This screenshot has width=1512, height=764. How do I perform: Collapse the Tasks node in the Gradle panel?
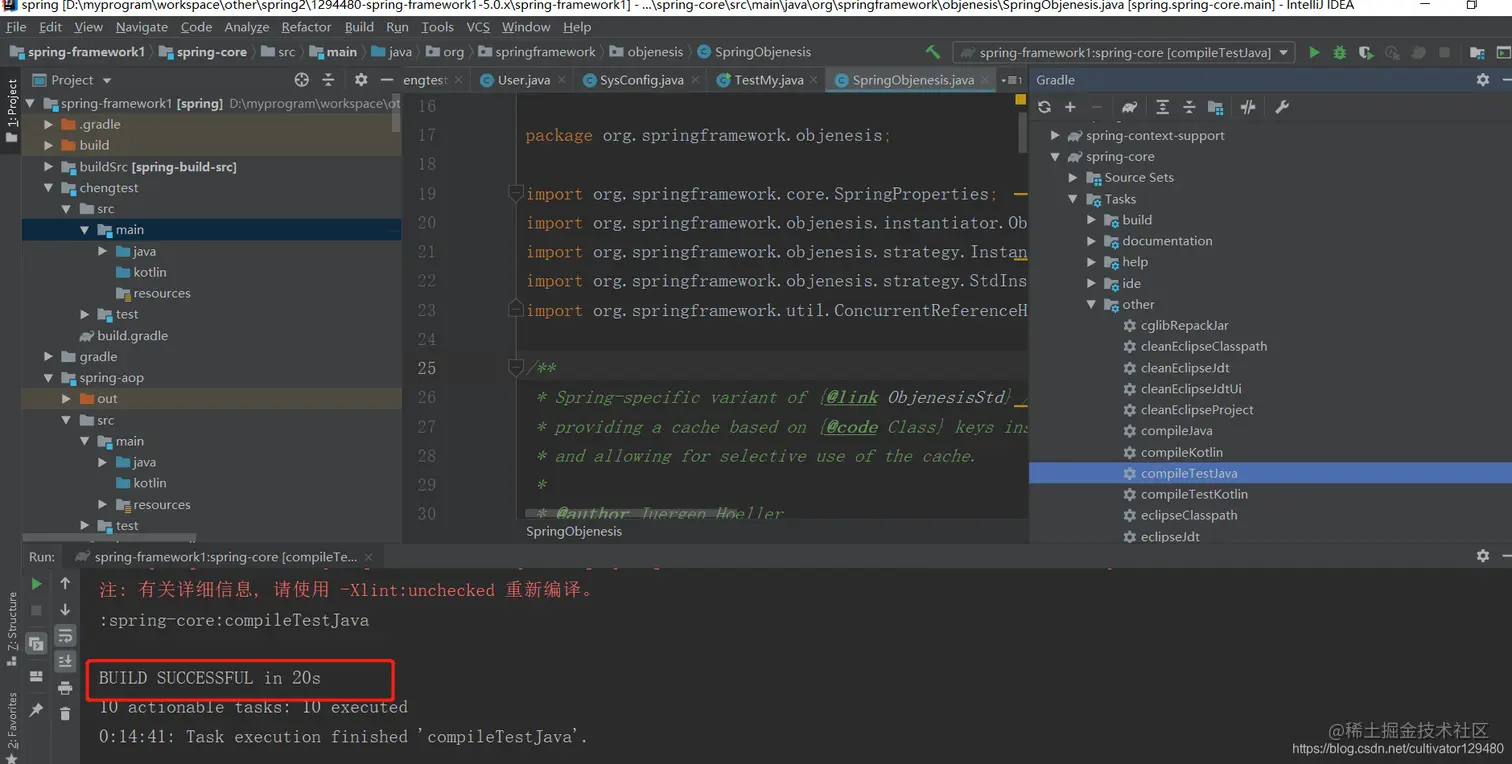coord(1073,199)
